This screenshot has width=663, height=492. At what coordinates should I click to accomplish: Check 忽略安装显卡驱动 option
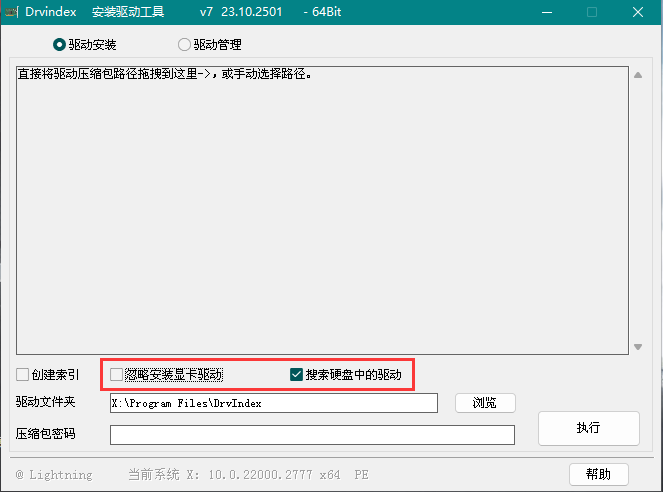[x=117, y=375]
